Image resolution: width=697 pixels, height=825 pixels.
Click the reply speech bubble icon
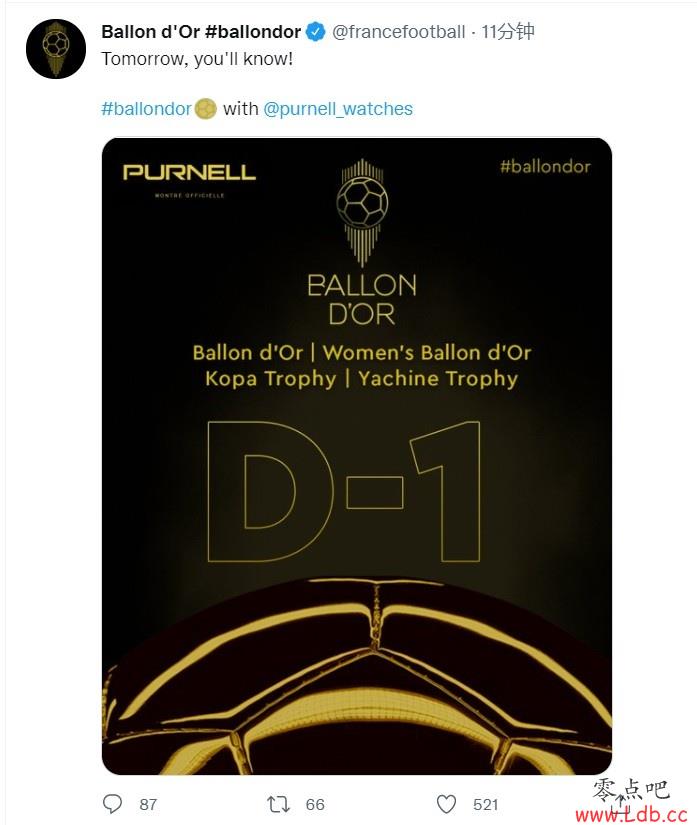(x=112, y=803)
